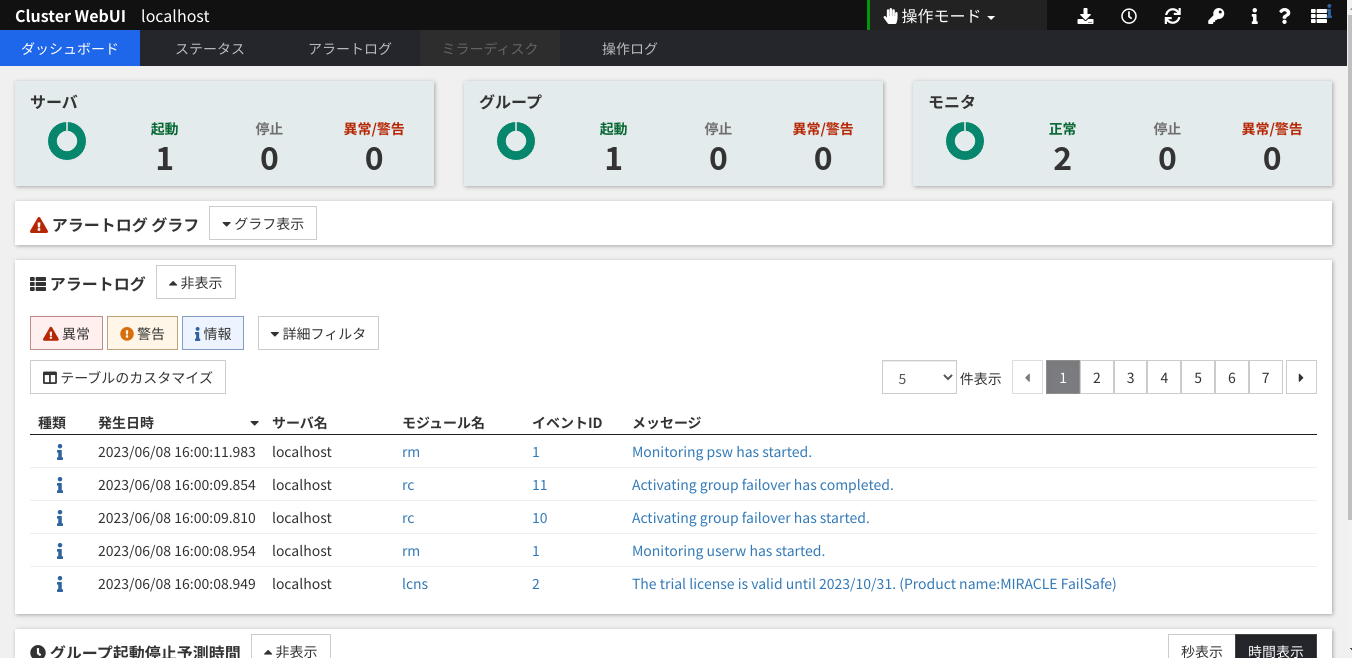The image size is (1352, 658).
Task: Click the clock icon in the top bar
Action: (1129, 16)
